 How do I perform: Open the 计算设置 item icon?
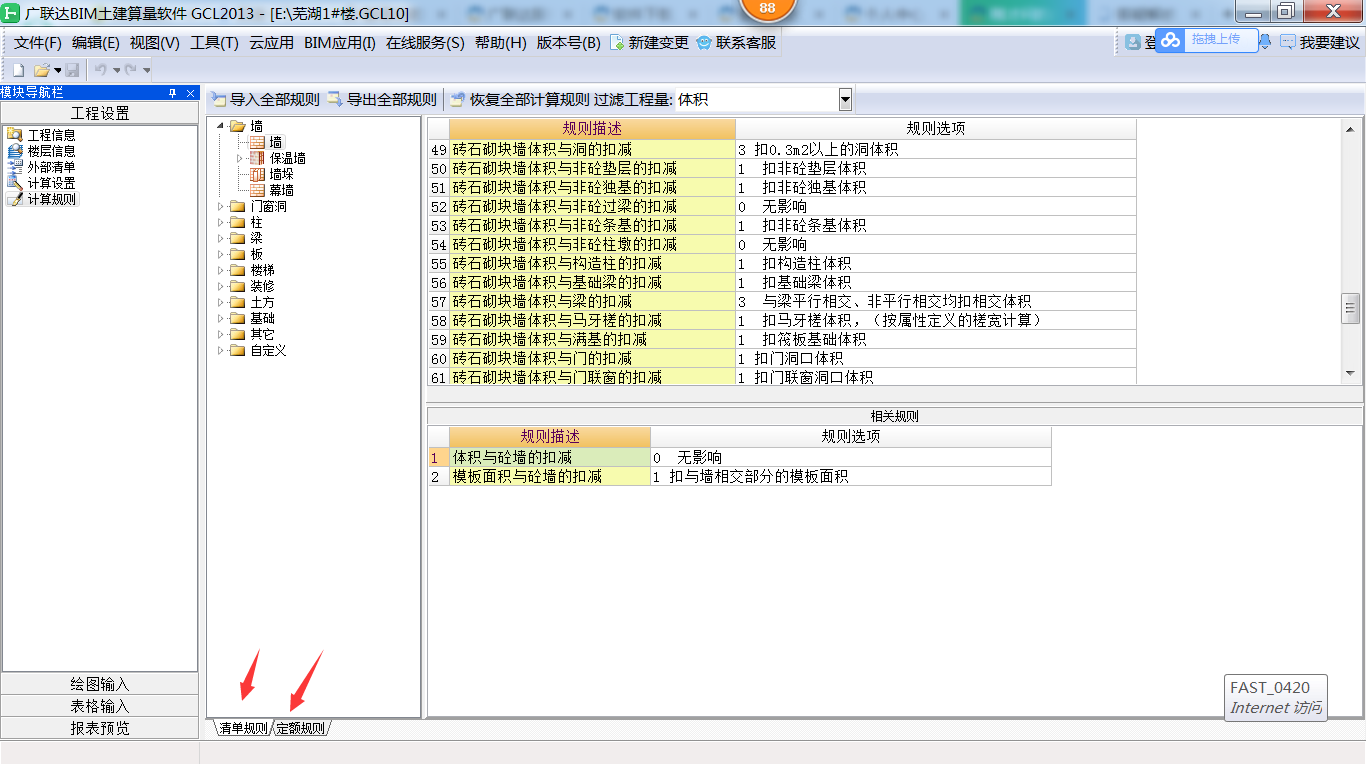(x=14, y=183)
